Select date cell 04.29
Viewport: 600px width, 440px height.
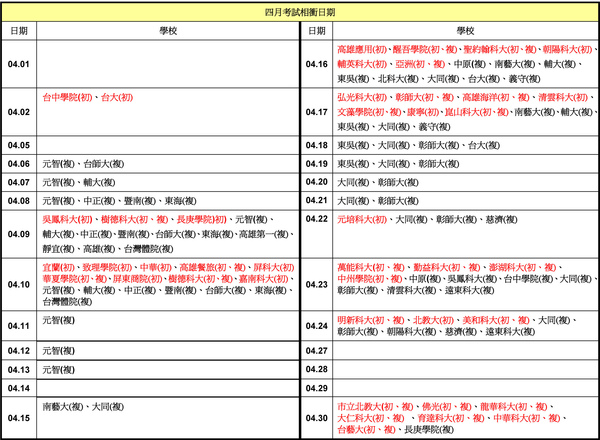pyautogui.click(x=316, y=388)
